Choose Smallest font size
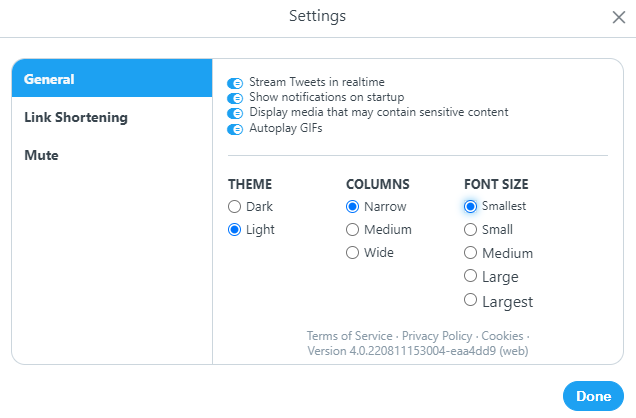Screen dimensions: 636x418 [x=471, y=206]
